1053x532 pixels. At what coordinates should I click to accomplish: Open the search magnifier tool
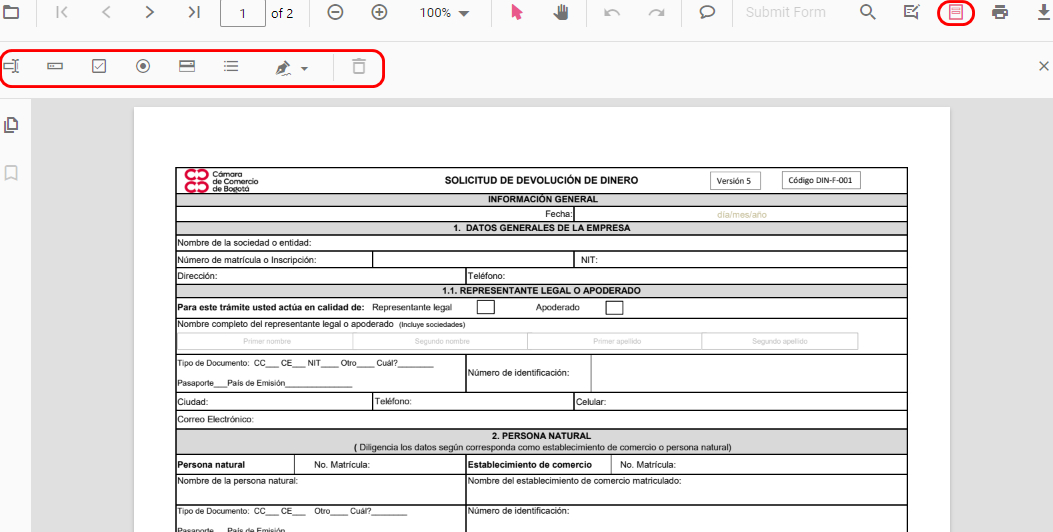pyautogui.click(x=868, y=12)
